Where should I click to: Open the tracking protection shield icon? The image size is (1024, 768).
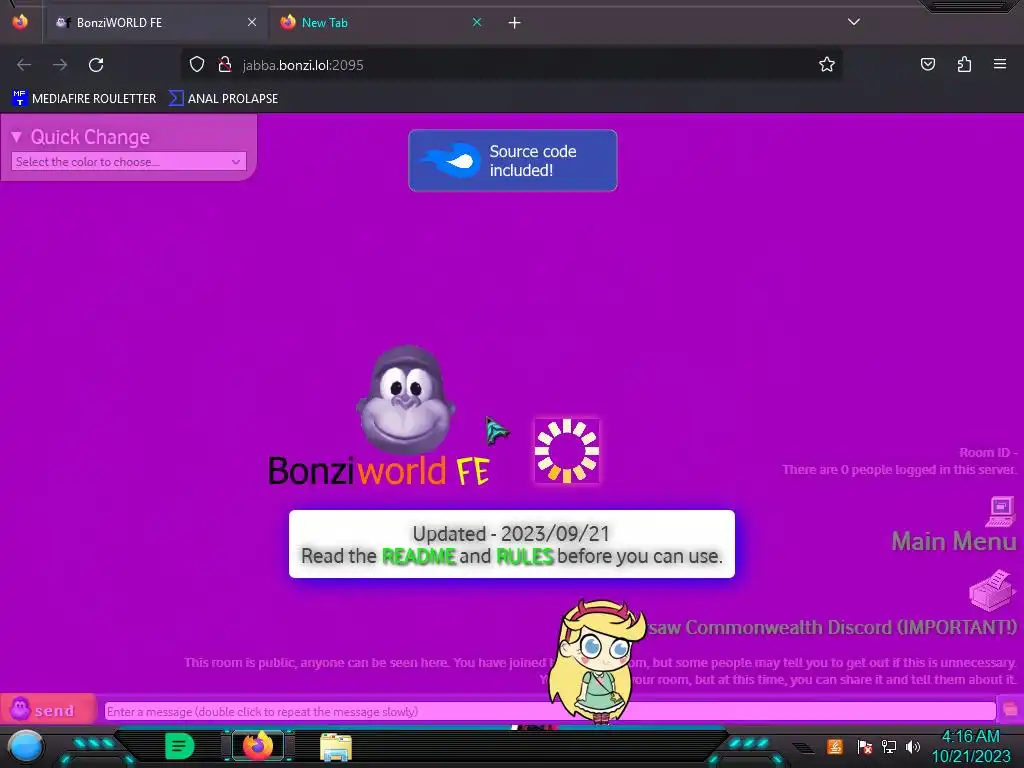(x=197, y=64)
